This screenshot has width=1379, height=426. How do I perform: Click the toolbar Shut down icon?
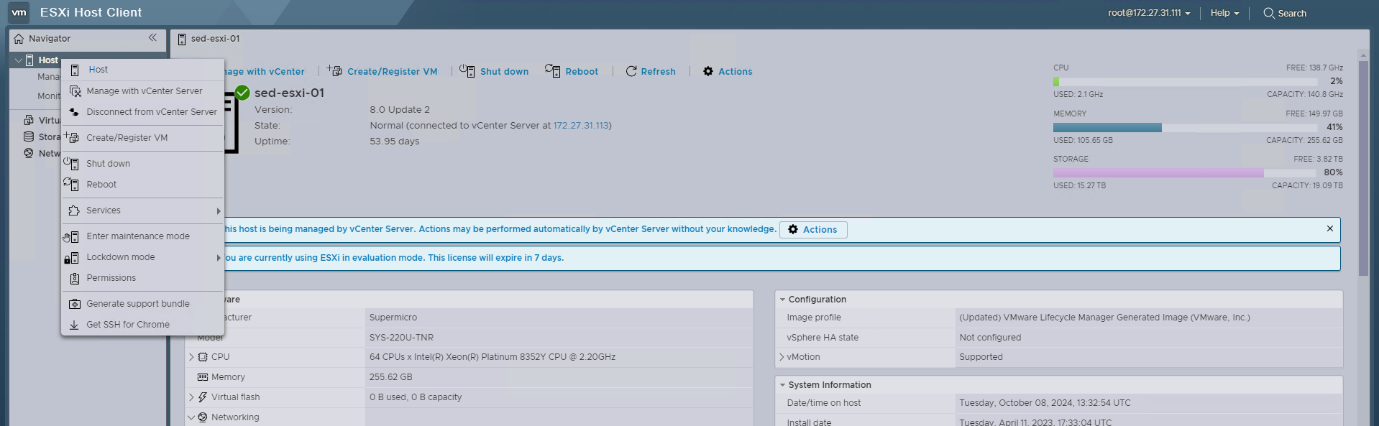coord(467,71)
